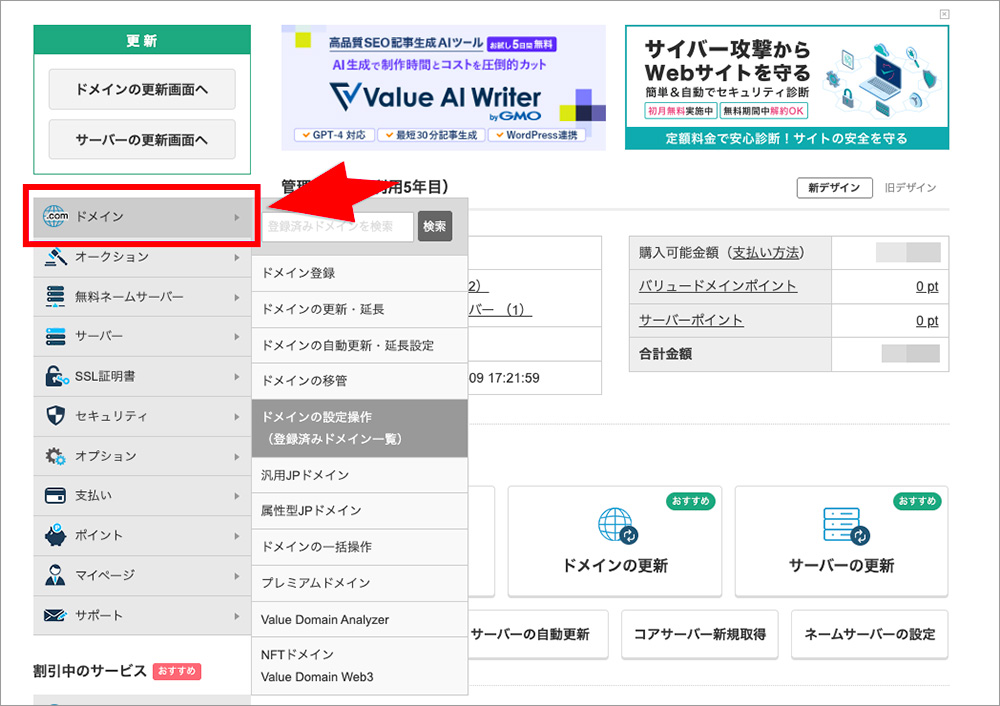
Task: Open NFTドメイン Value Domain Web3 entry
Action: (360, 666)
